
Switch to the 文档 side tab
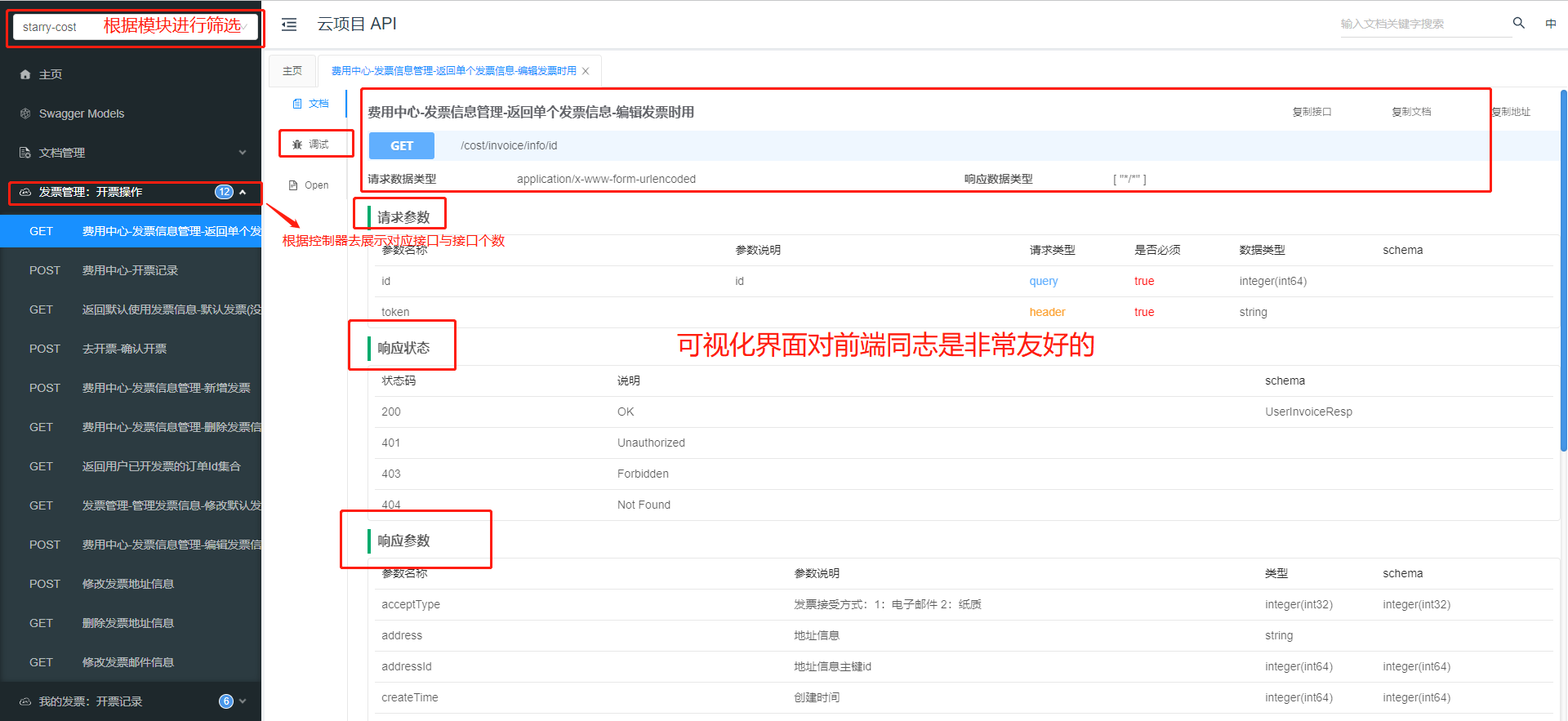[310, 104]
